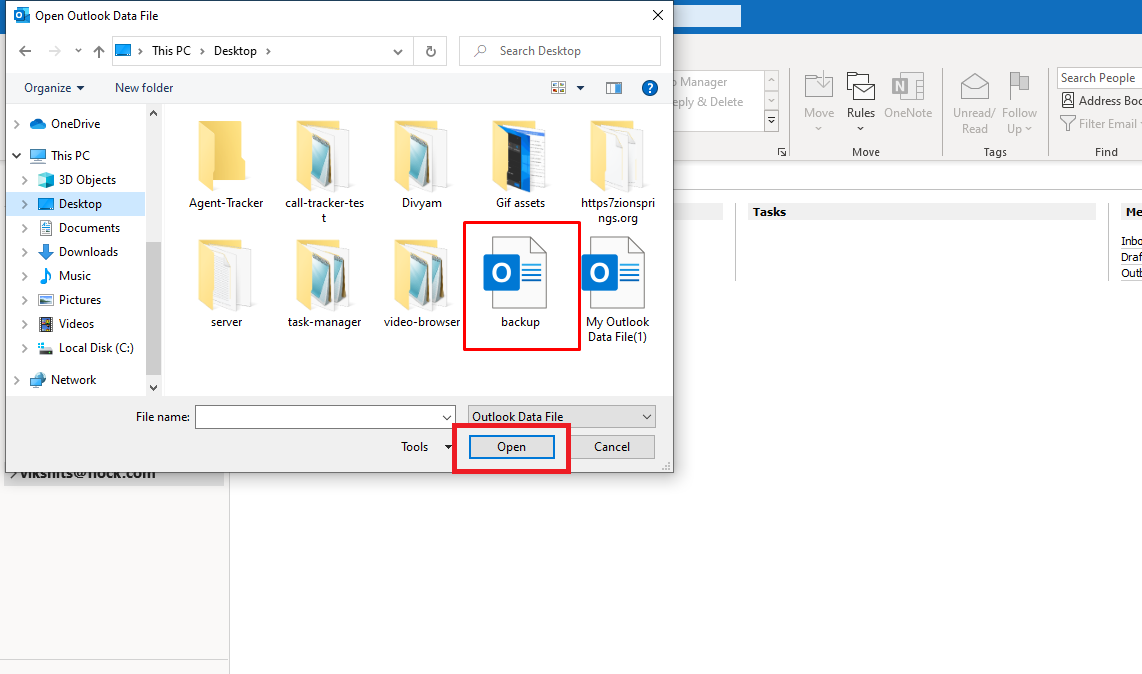This screenshot has width=1142, height=674.
Task: Refresh the Desktop folder listing
Action: [x=430, y=51]
